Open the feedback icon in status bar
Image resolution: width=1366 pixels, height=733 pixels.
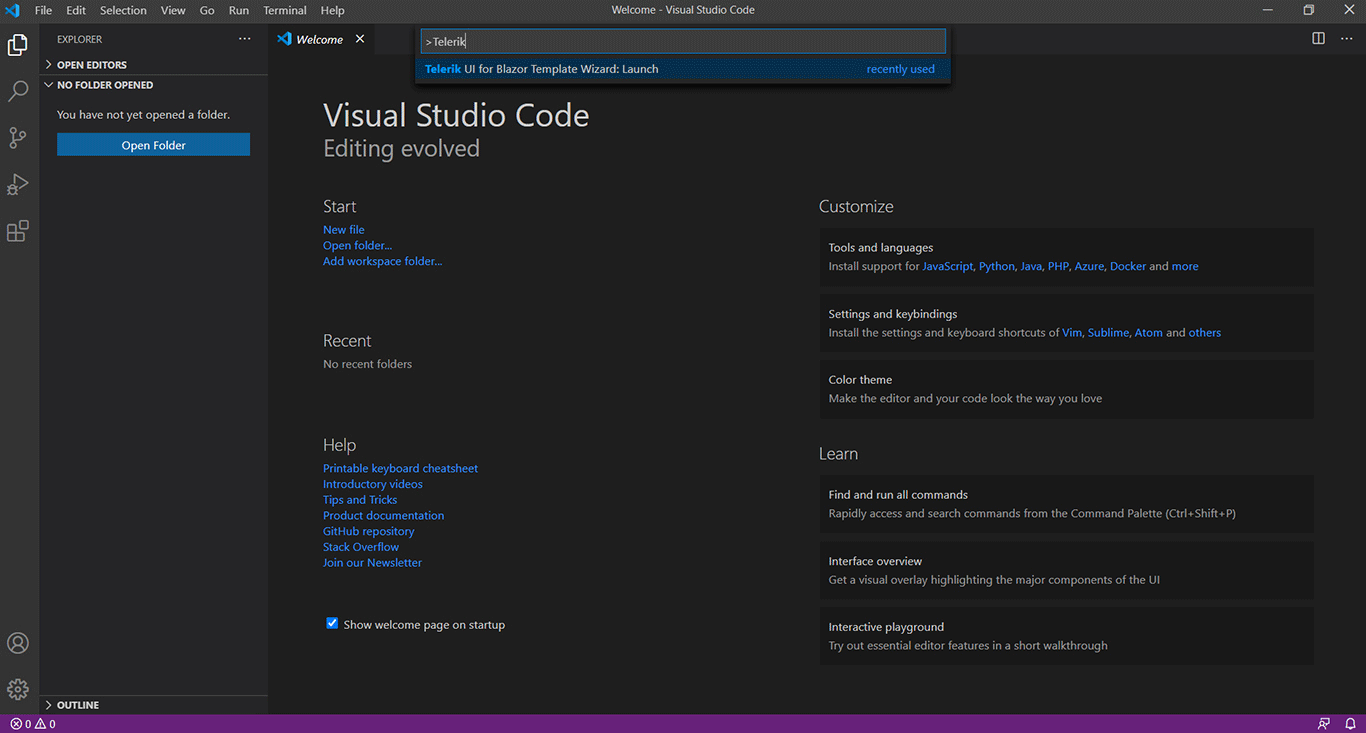[1324, 724]
